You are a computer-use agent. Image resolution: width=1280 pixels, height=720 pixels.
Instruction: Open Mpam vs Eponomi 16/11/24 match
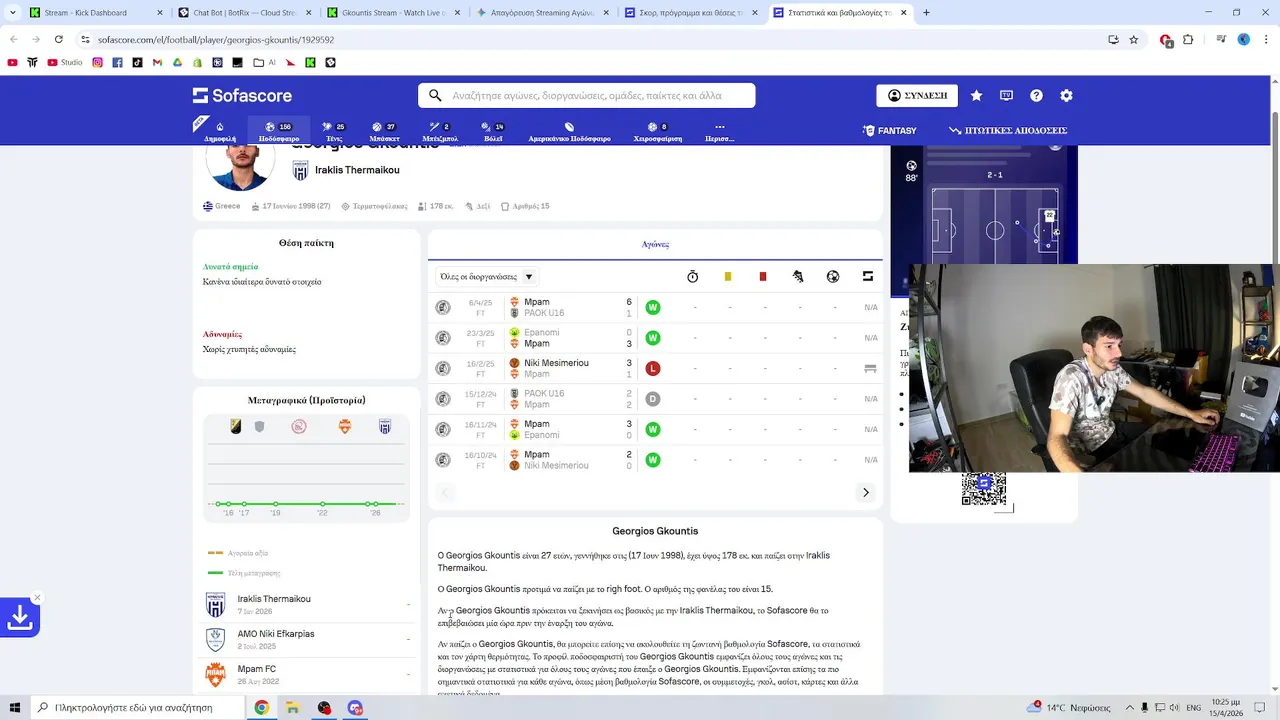tap(656, 429)
